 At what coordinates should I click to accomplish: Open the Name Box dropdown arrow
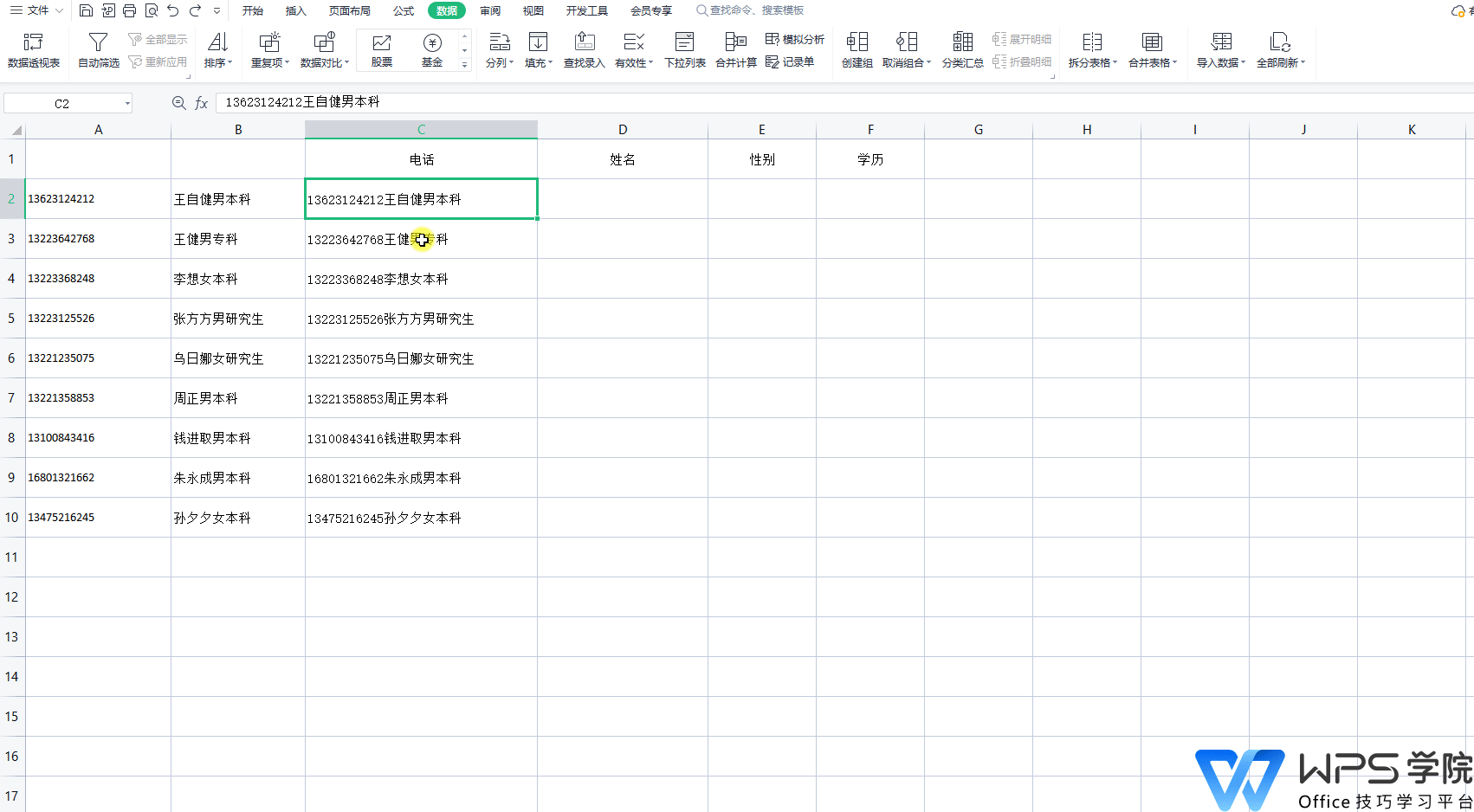point(127,104)
